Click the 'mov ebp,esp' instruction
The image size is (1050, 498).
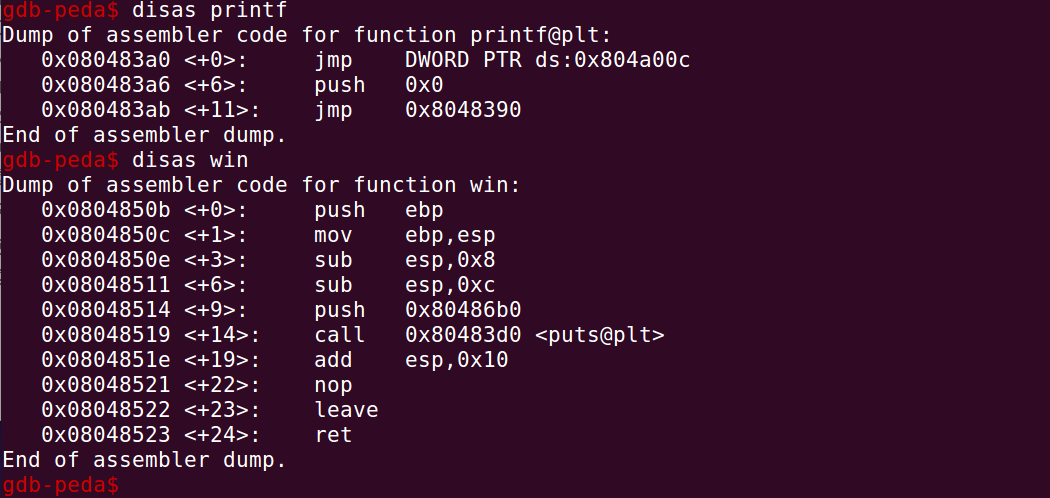pyautogui.click(x=404, y=235)
